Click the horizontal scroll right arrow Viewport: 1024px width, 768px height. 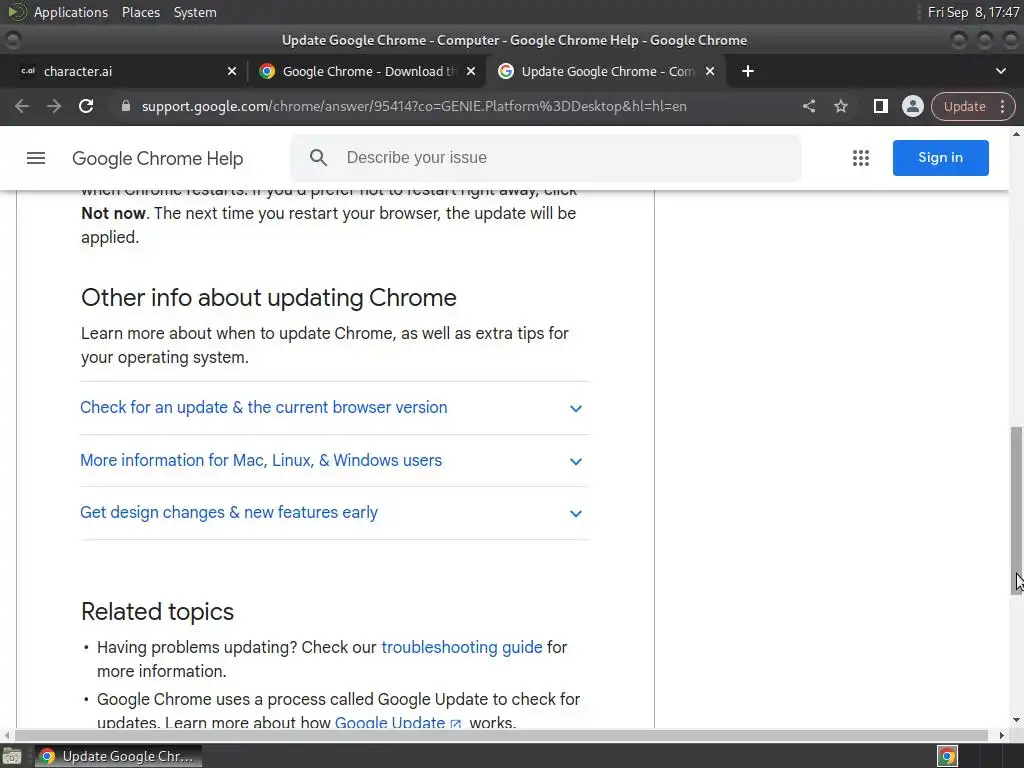point(1002,735)
